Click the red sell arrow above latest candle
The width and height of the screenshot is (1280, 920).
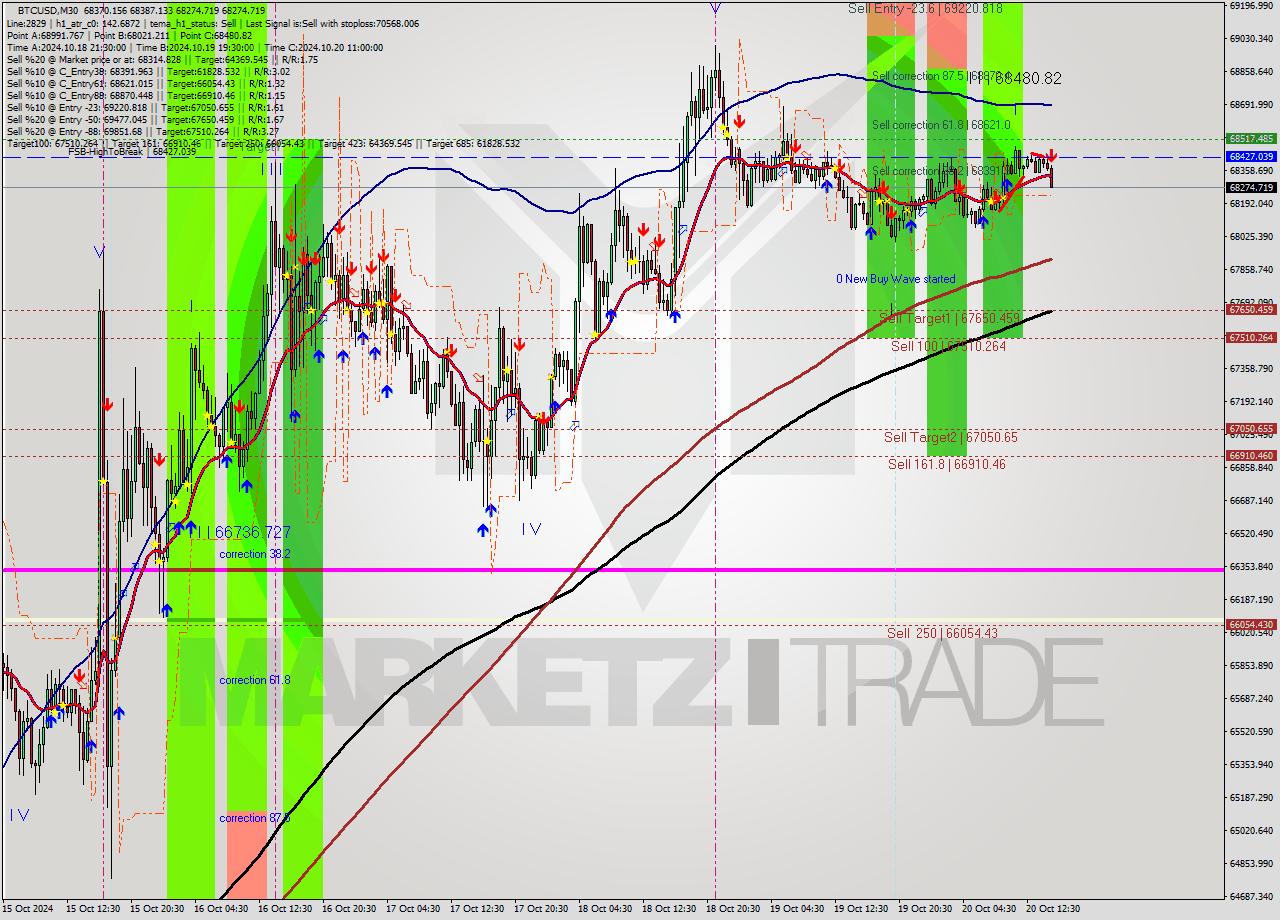click(1052, 155)
